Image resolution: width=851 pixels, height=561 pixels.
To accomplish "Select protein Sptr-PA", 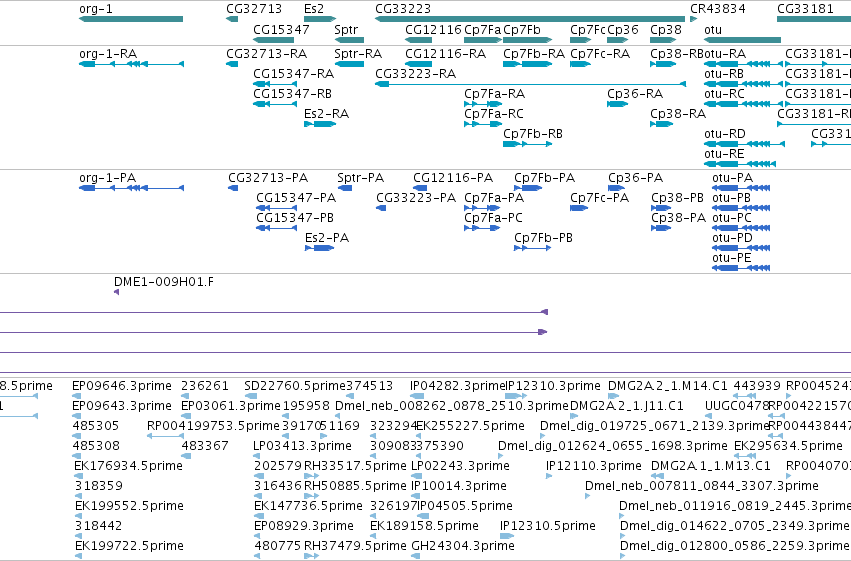I will tap(345, 188).
